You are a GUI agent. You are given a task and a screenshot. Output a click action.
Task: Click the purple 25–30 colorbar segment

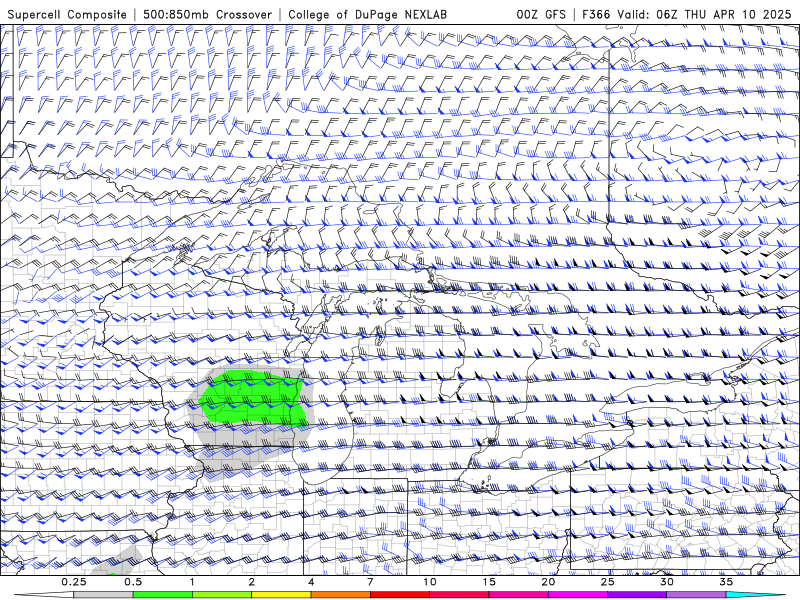pyautogui.click(x=637, y=595)
